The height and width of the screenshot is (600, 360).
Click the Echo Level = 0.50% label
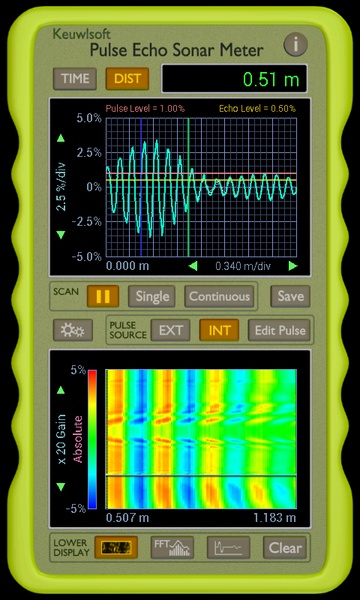[257, 108]
